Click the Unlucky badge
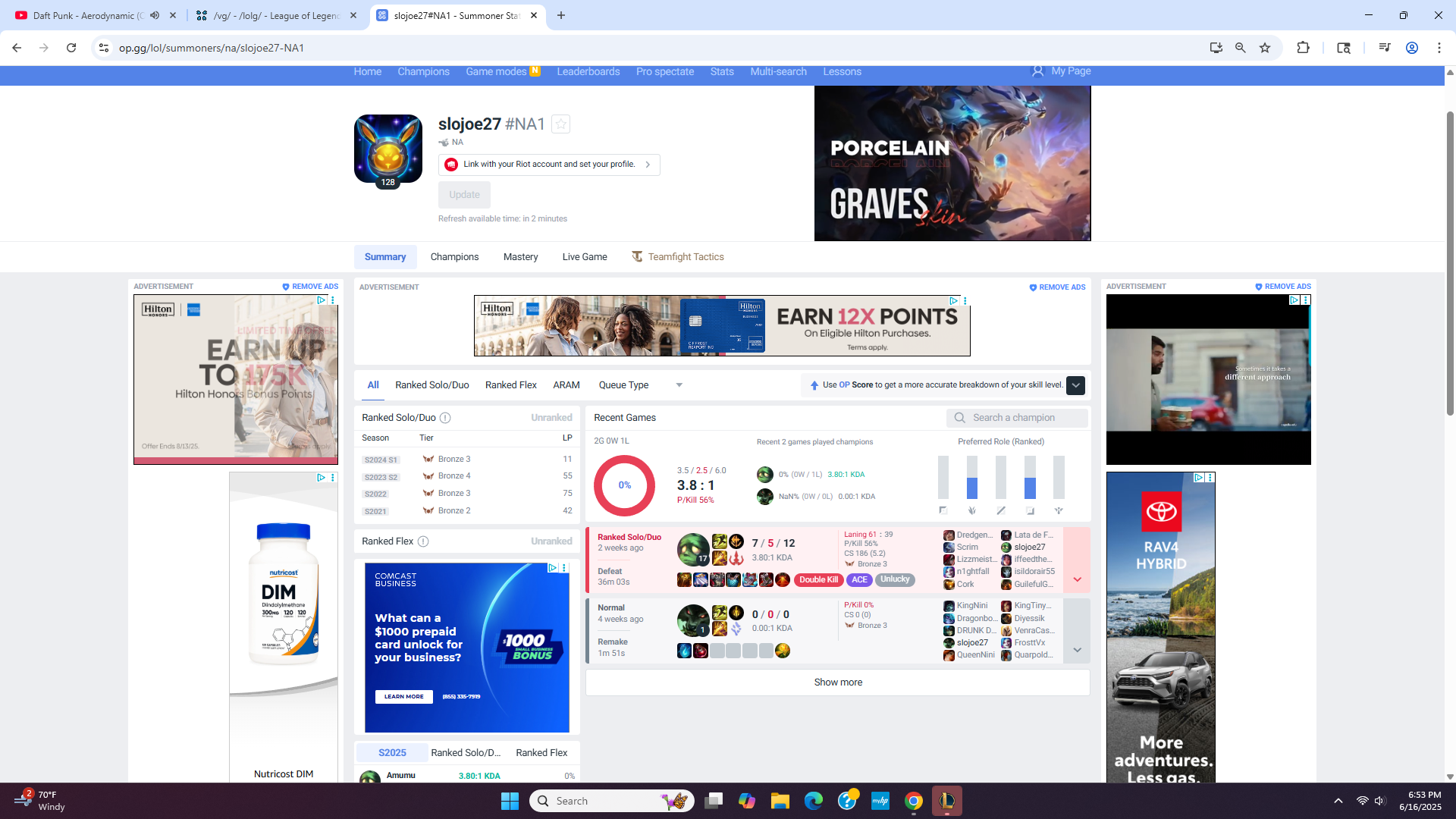This screenshot has width=1456, height=819. click(x=895, y=580)
